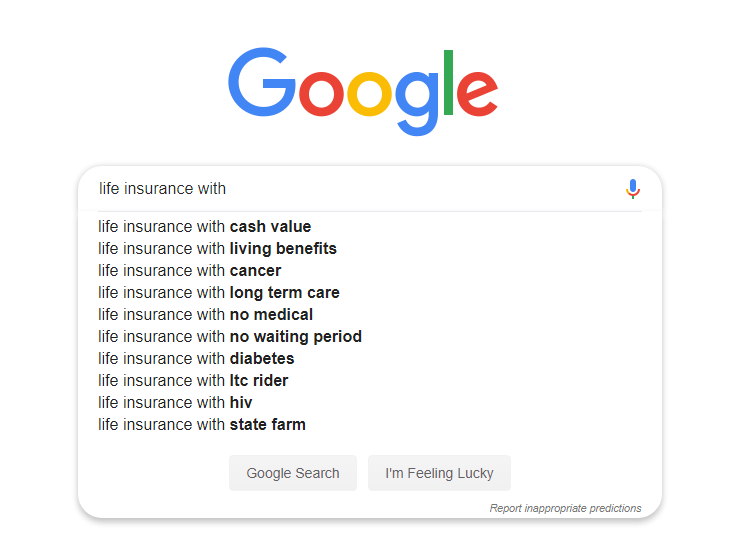Click the Google Search button
The width and height of the screenshot is (741, 556).
(x=293, y=473)
